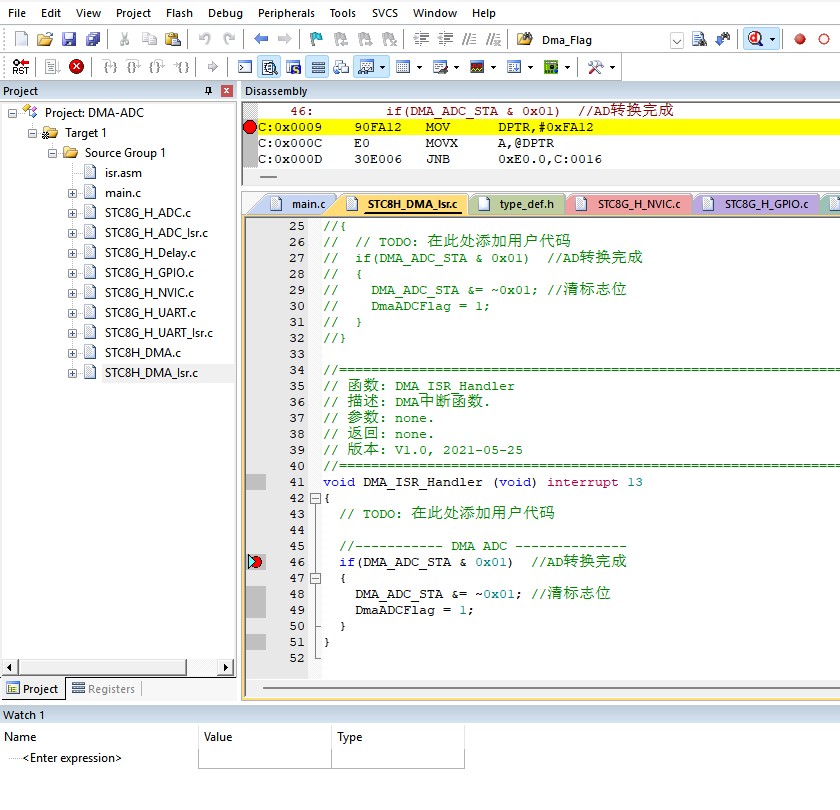Toggle Registers window icon in toolbar

(x=318, y=67)
